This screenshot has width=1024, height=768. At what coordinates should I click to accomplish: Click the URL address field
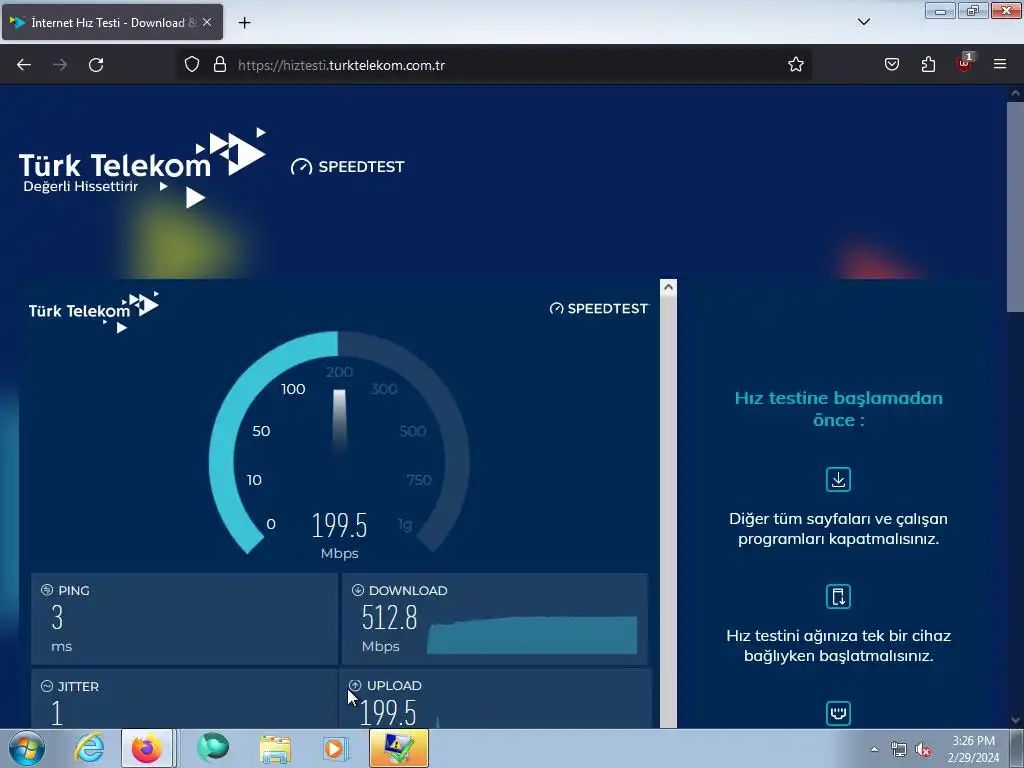coord(496,65)
